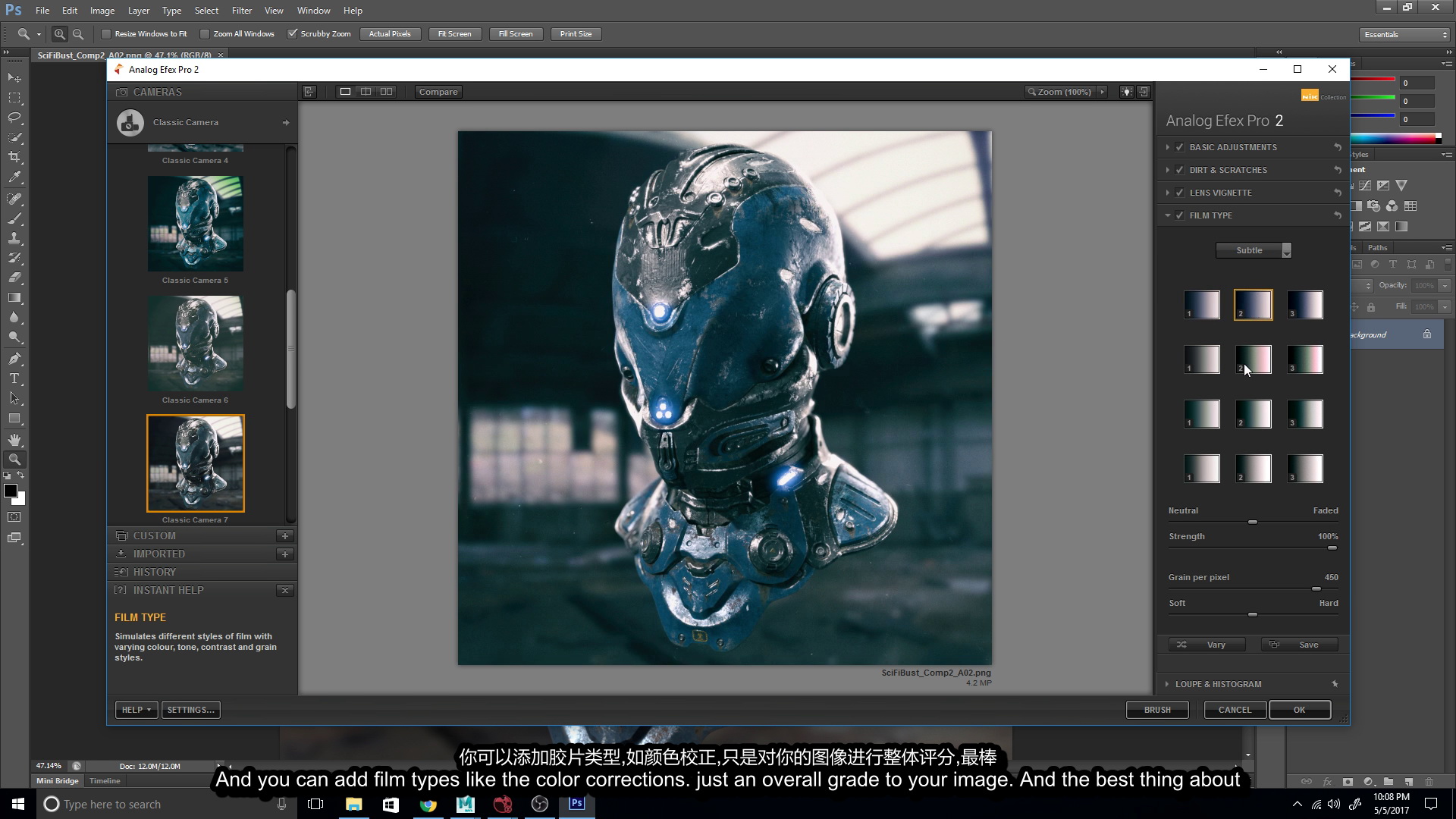Import a preset with plus icon

285,554
